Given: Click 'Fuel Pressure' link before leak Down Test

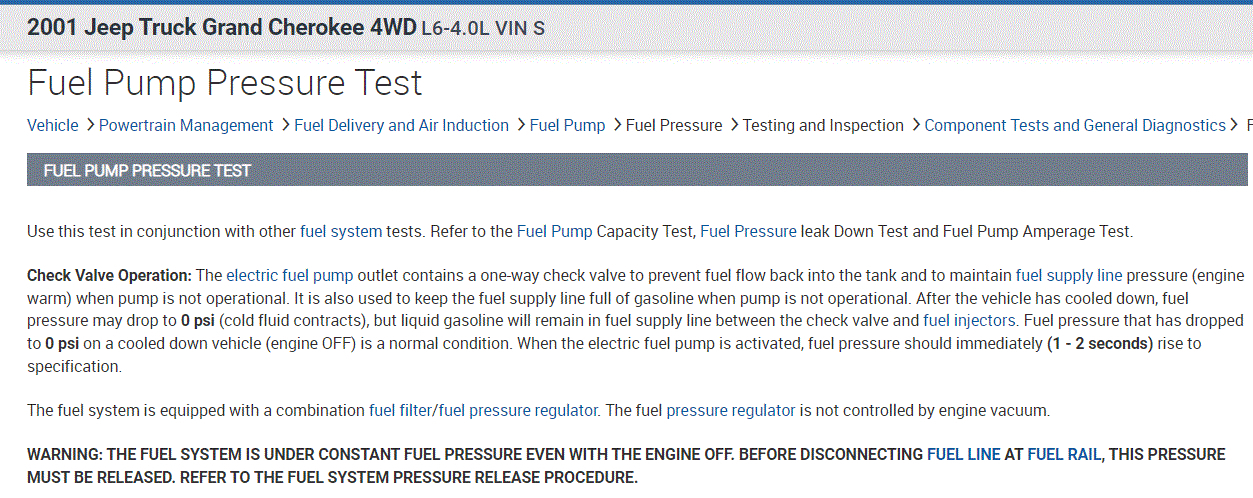Looking at the screenshot, I should (x=748, y=231).
